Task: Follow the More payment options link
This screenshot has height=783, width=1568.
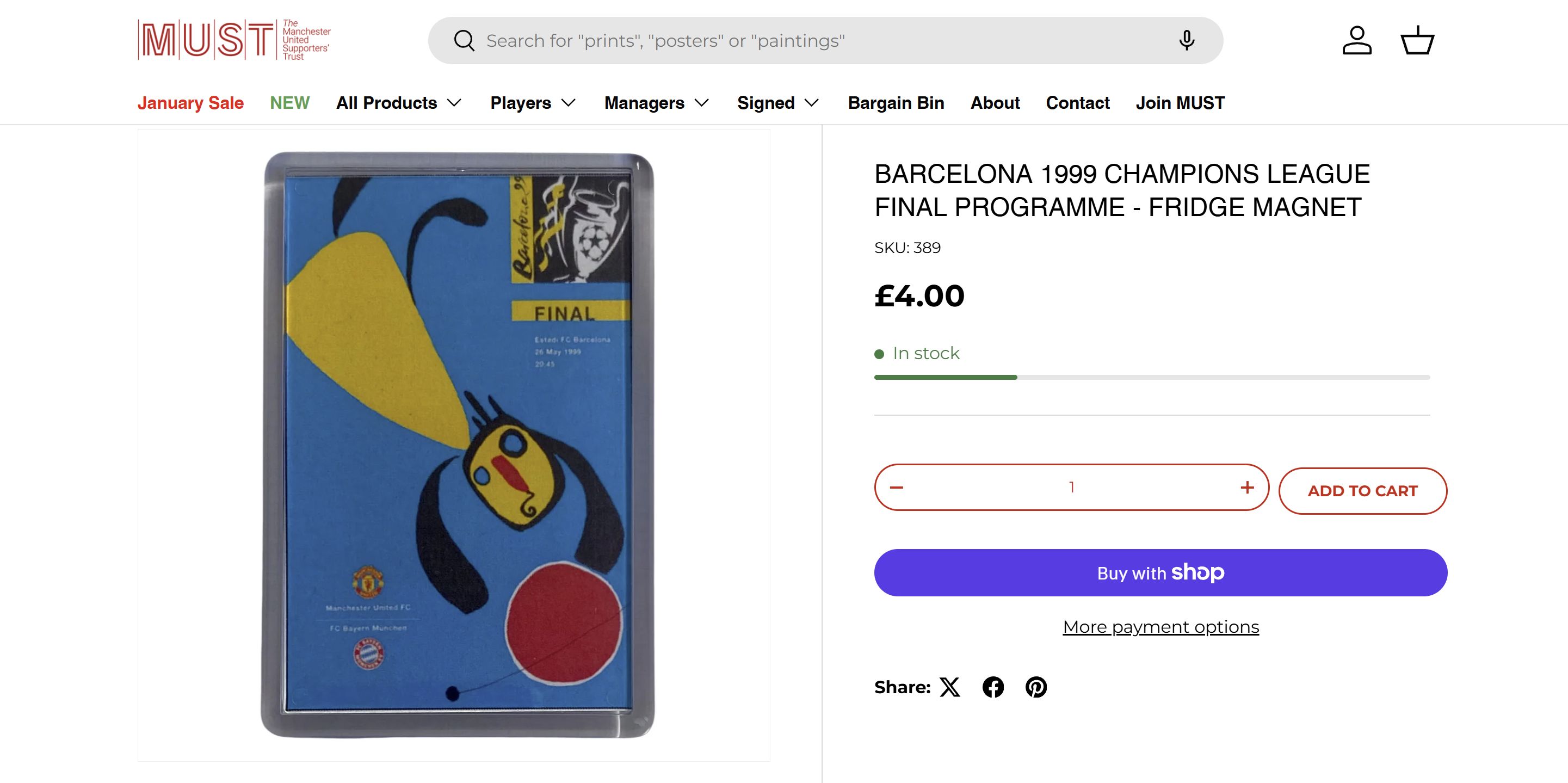Action: point(1161,627)
